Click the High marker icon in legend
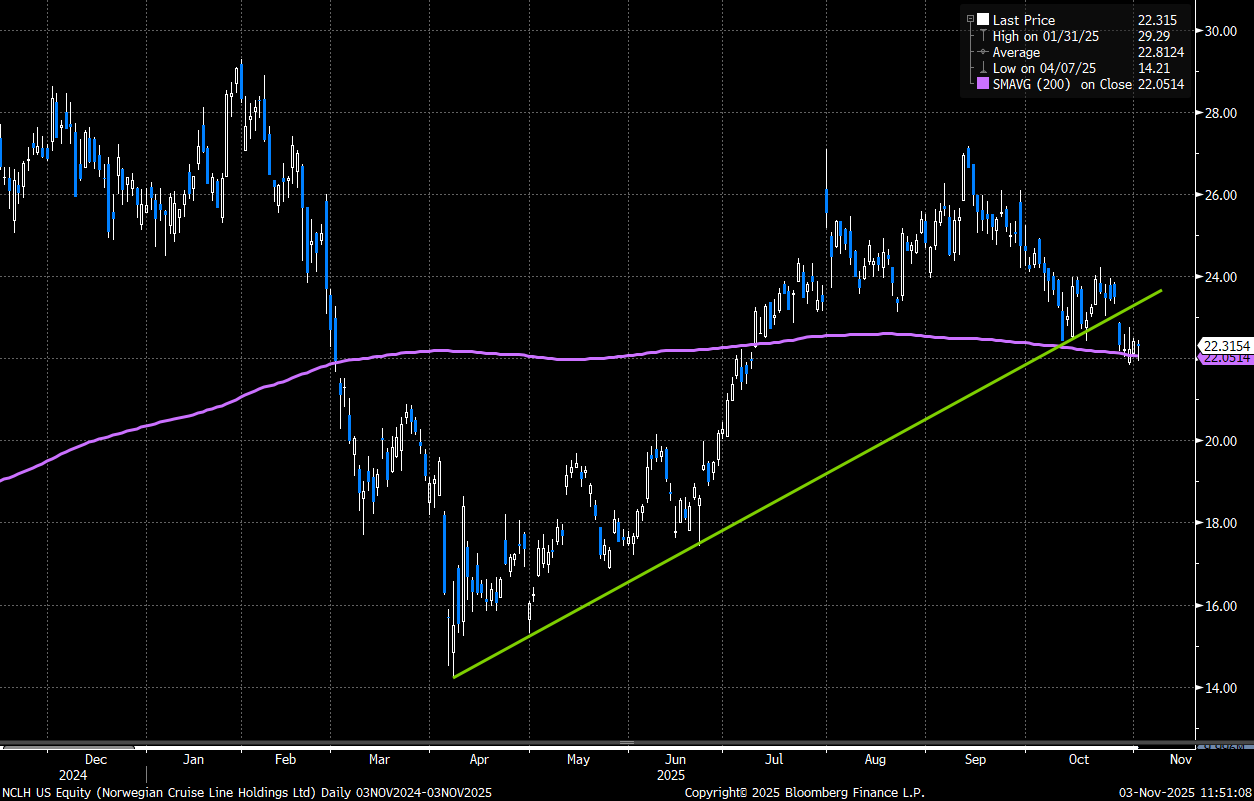 tap(982, 35)
